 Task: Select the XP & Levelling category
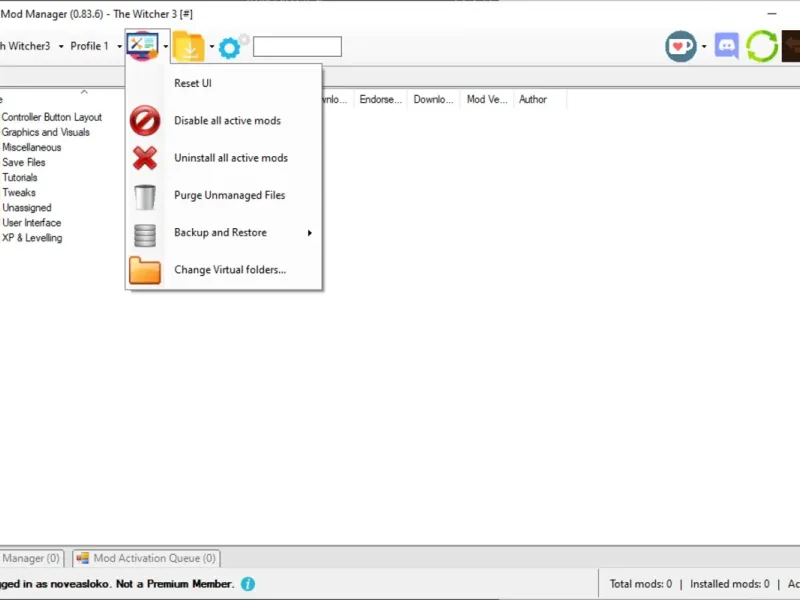click(x=32, y=238)
